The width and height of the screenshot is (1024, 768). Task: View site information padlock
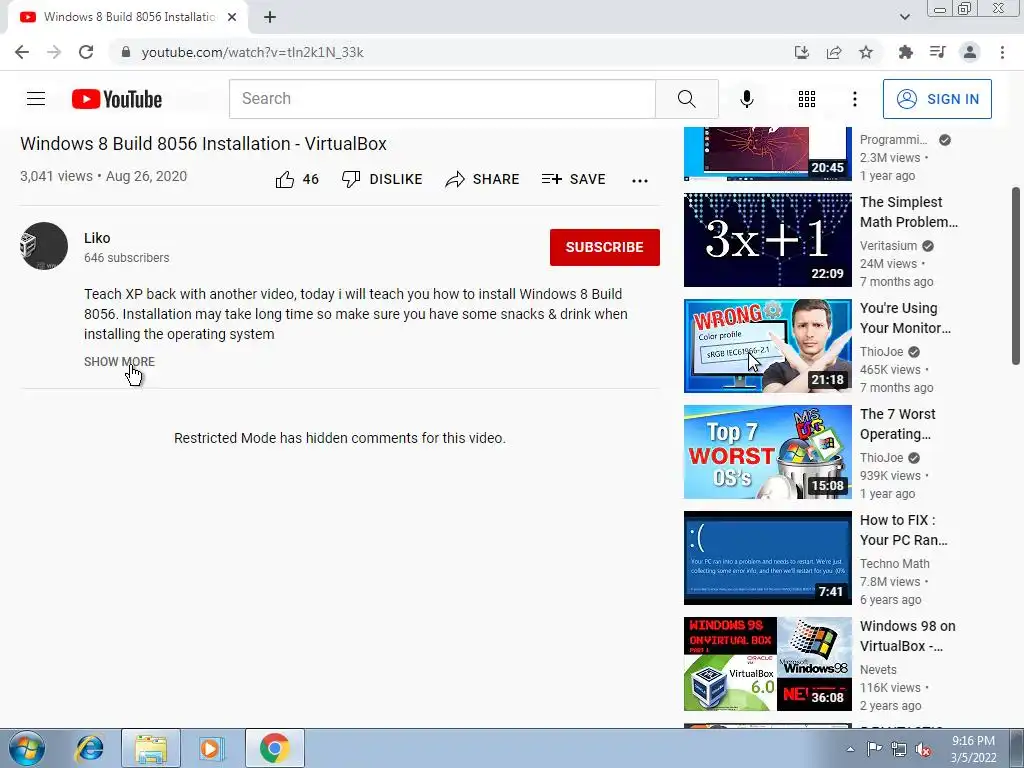click(x=126, y=52)
